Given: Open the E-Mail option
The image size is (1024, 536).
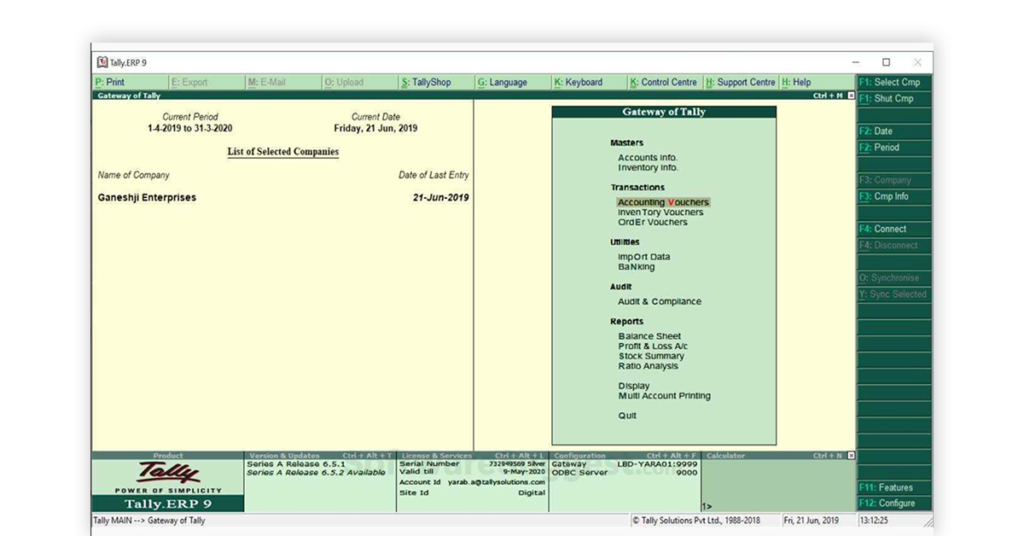Looking at the screenshot, I should 283,82.
